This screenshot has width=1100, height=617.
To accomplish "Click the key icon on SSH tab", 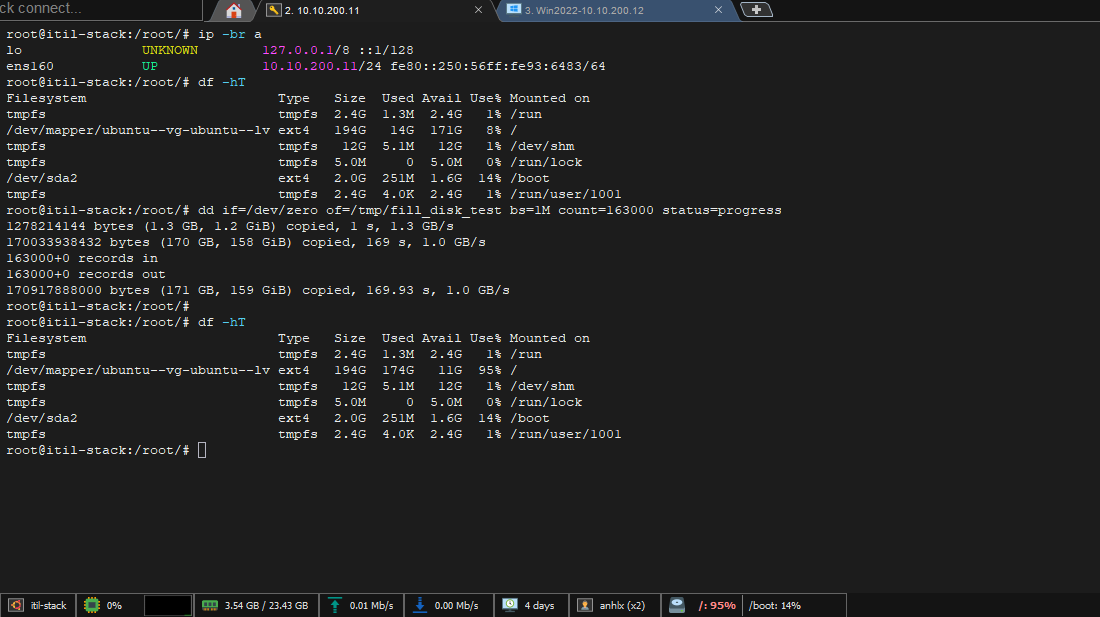I will [x=272, y=10].
